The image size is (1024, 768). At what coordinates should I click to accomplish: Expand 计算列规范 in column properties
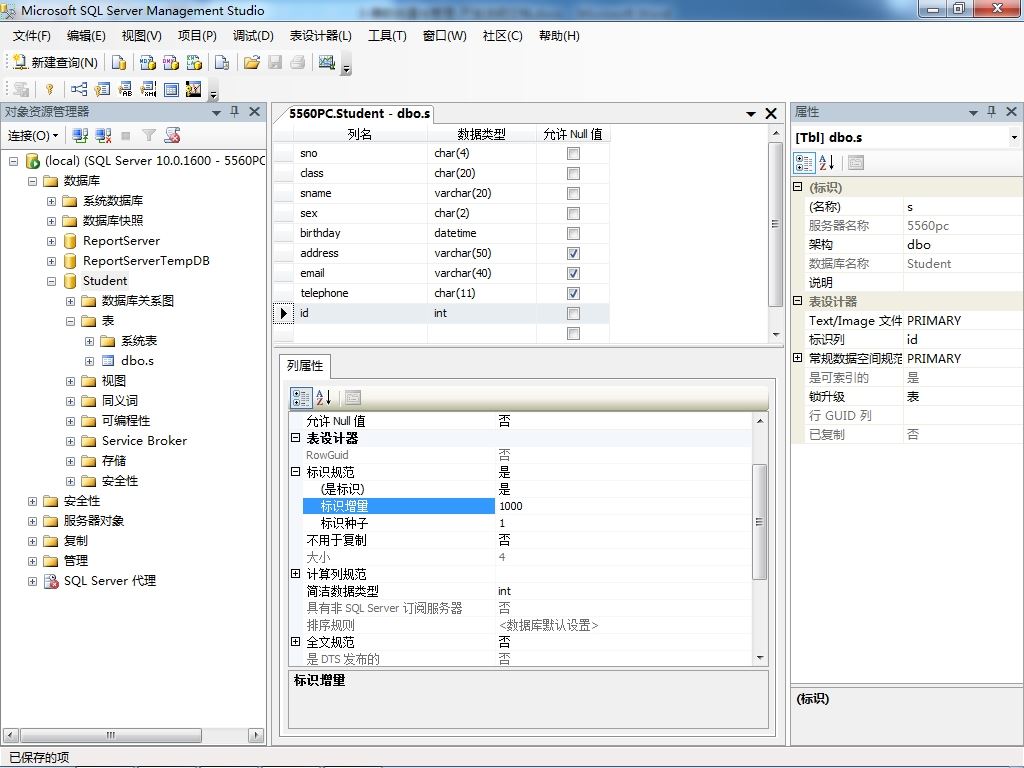point(295,573)
